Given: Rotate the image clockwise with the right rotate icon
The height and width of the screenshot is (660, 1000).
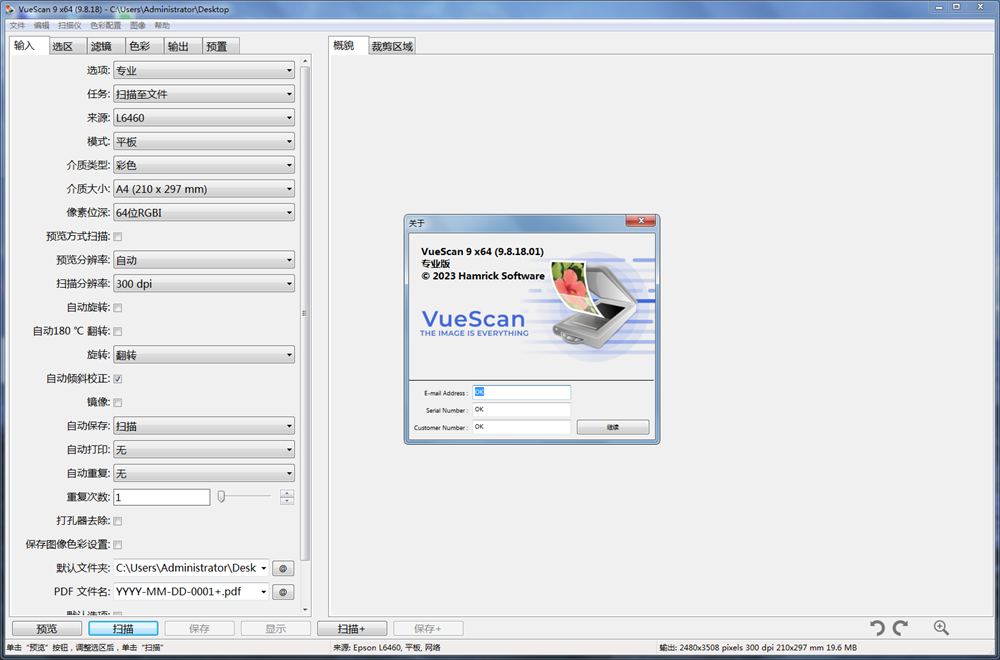Looking at the screenshot, I should point(900,628).
